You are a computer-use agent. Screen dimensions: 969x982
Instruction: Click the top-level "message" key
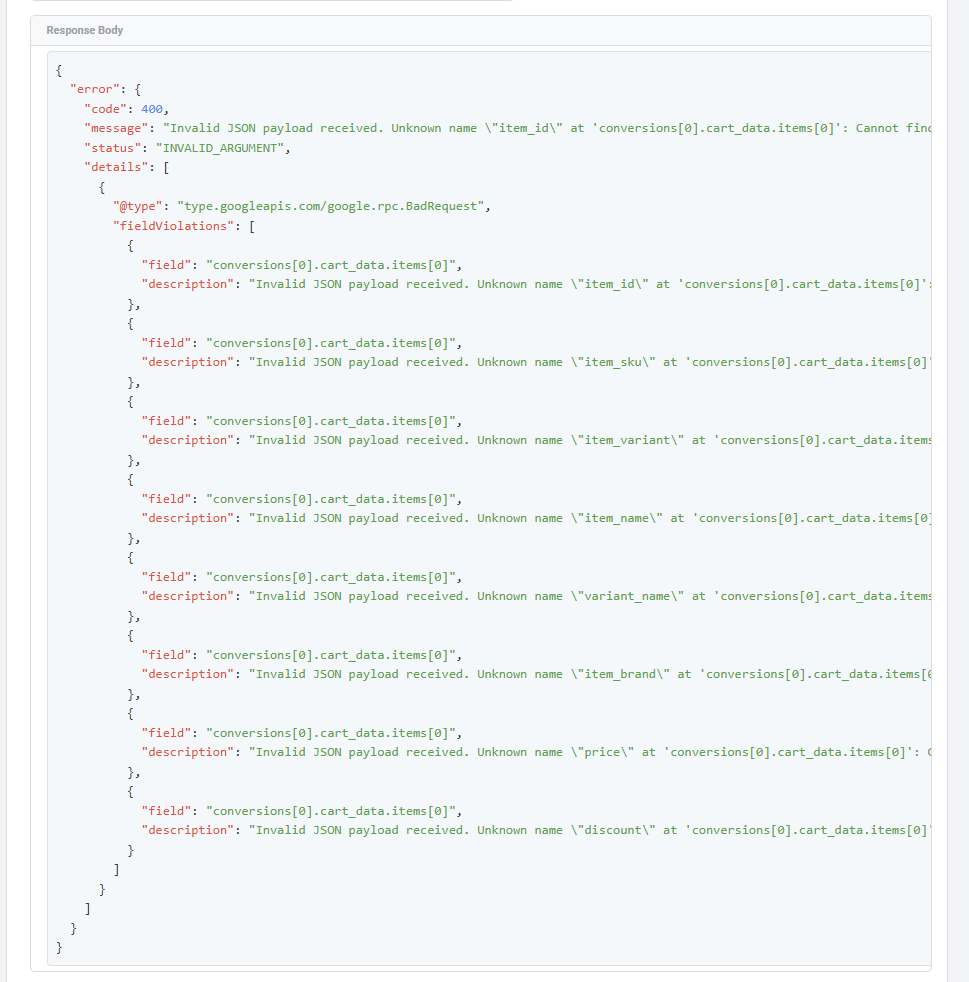click(x=116, y=128)
